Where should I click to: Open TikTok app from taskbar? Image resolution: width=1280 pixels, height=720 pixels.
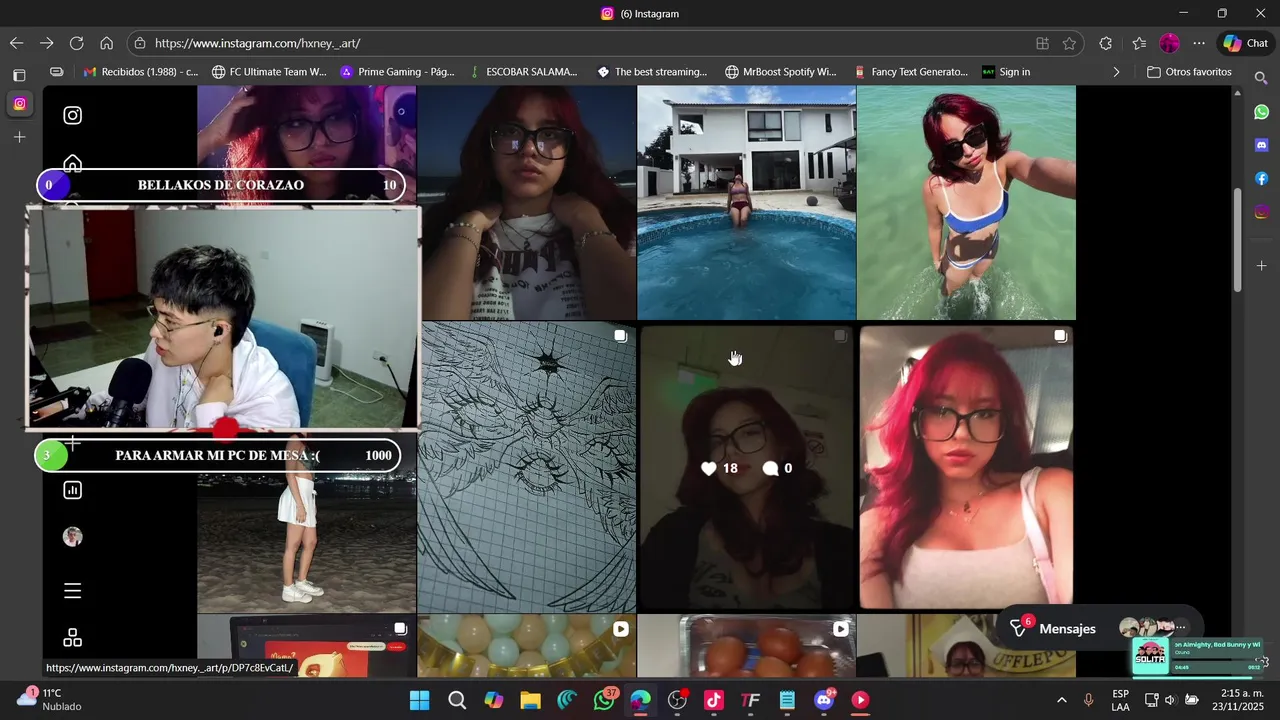714,700
